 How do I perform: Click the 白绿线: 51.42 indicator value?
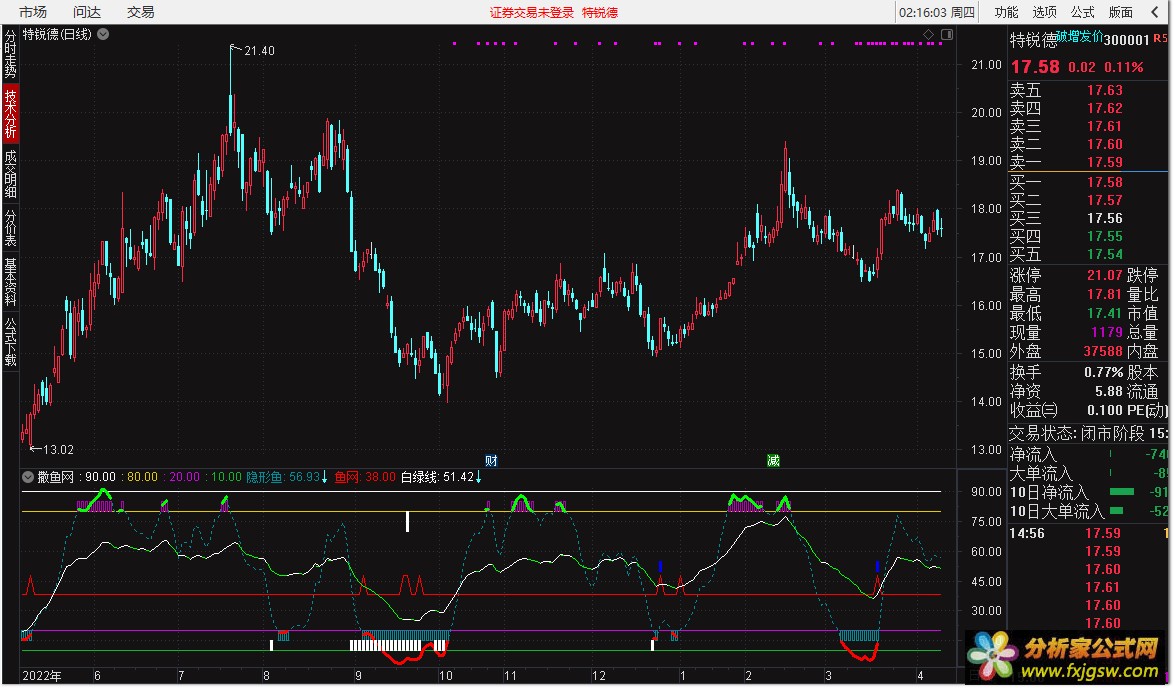click(x=441, y=477)
